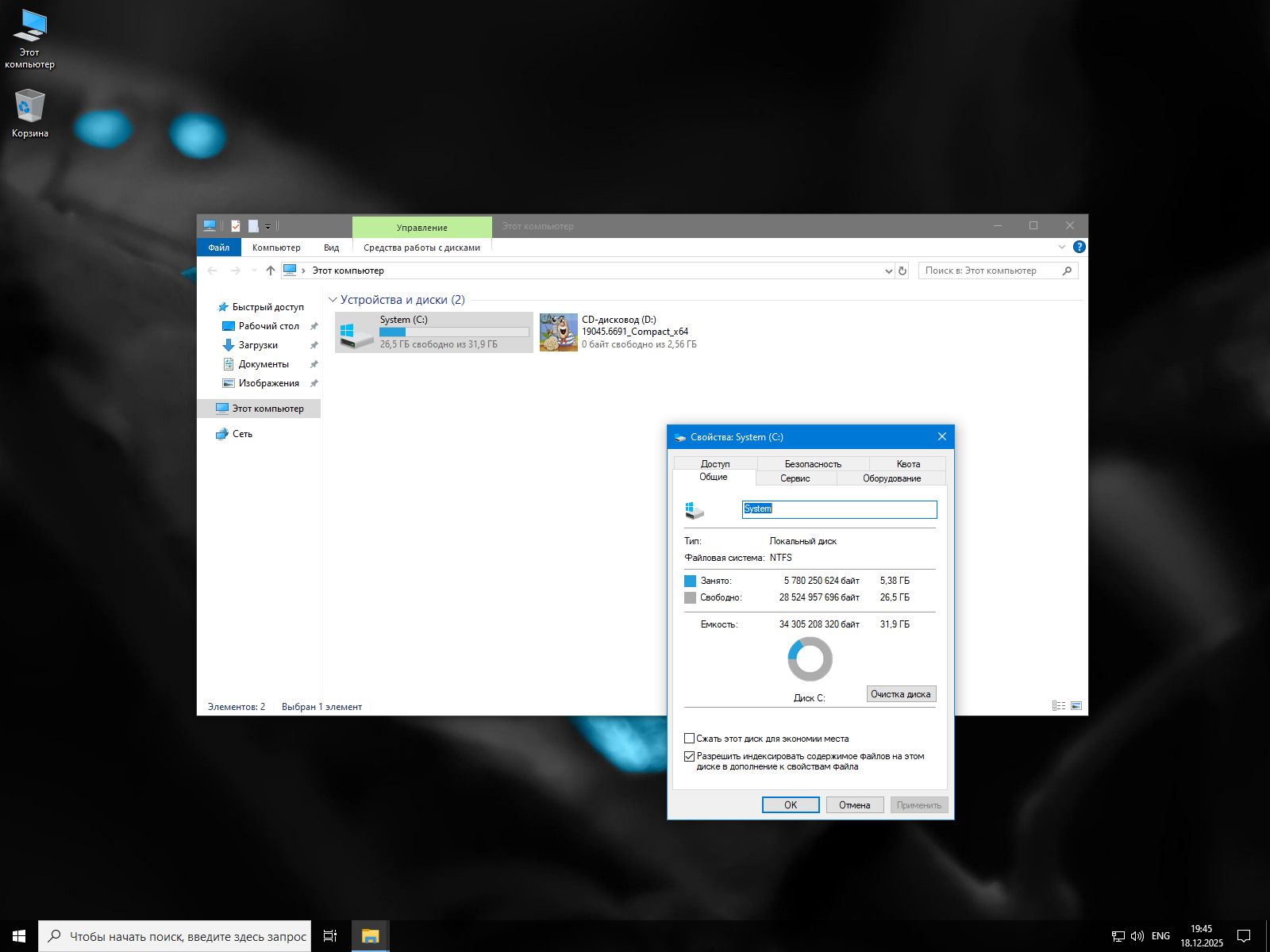Open the Quick Access Toolbar customization dropdown

pyautogui.click(x=268, y=225)
